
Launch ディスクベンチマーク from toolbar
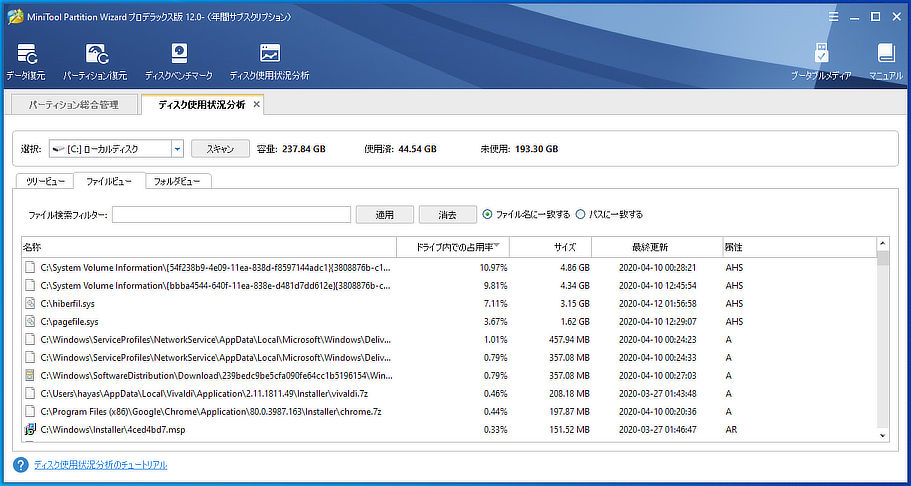click(178, 61)
